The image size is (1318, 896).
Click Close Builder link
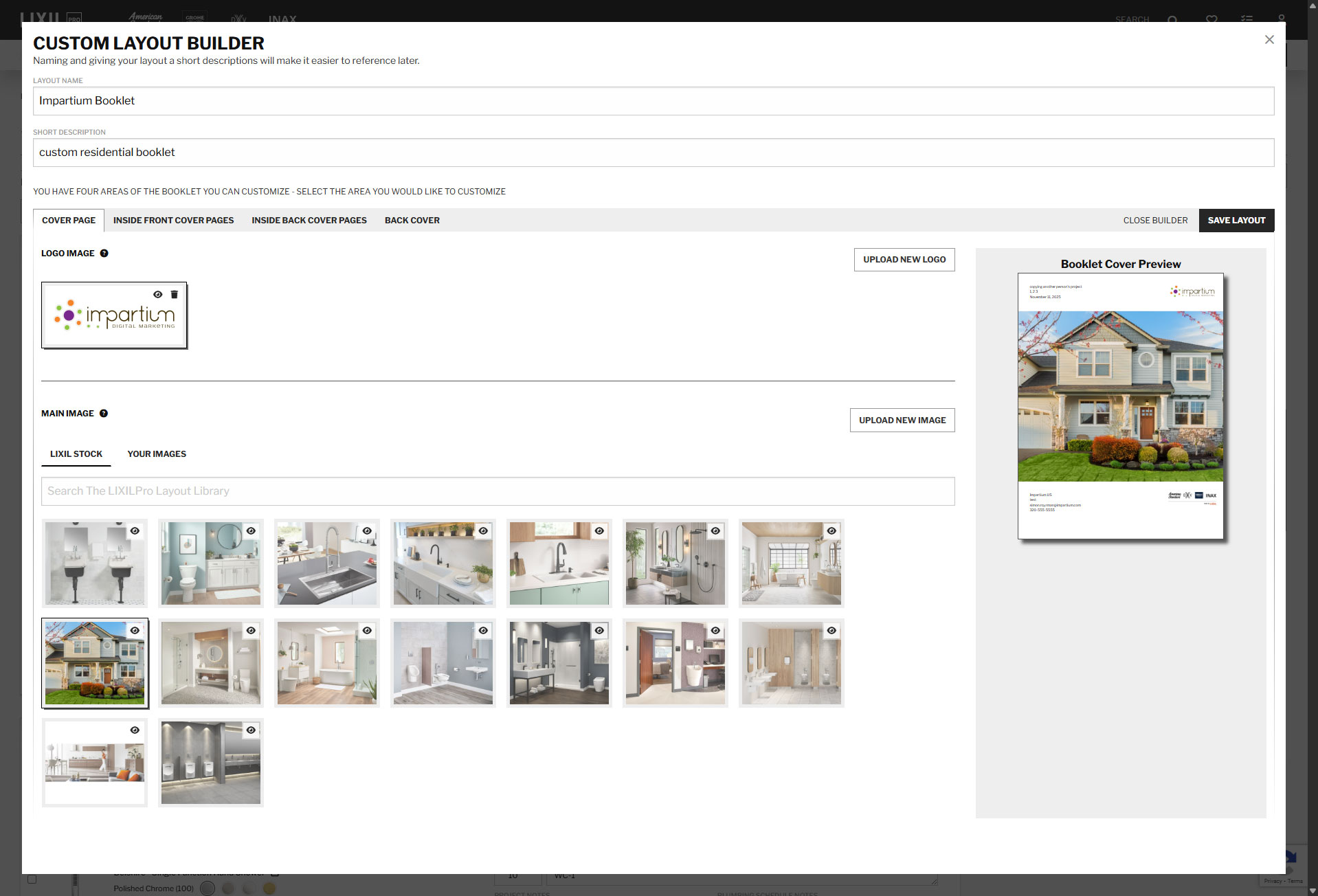[x=1155, y=221]
